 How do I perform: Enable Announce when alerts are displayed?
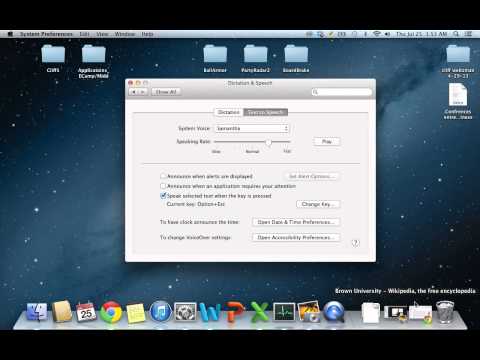(x=163, y=176)
